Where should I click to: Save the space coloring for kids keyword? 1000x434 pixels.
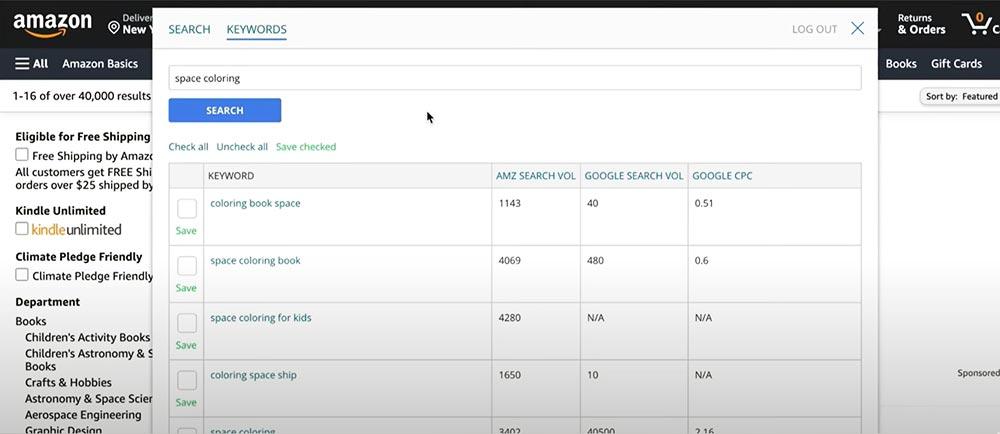click(186, 345)
